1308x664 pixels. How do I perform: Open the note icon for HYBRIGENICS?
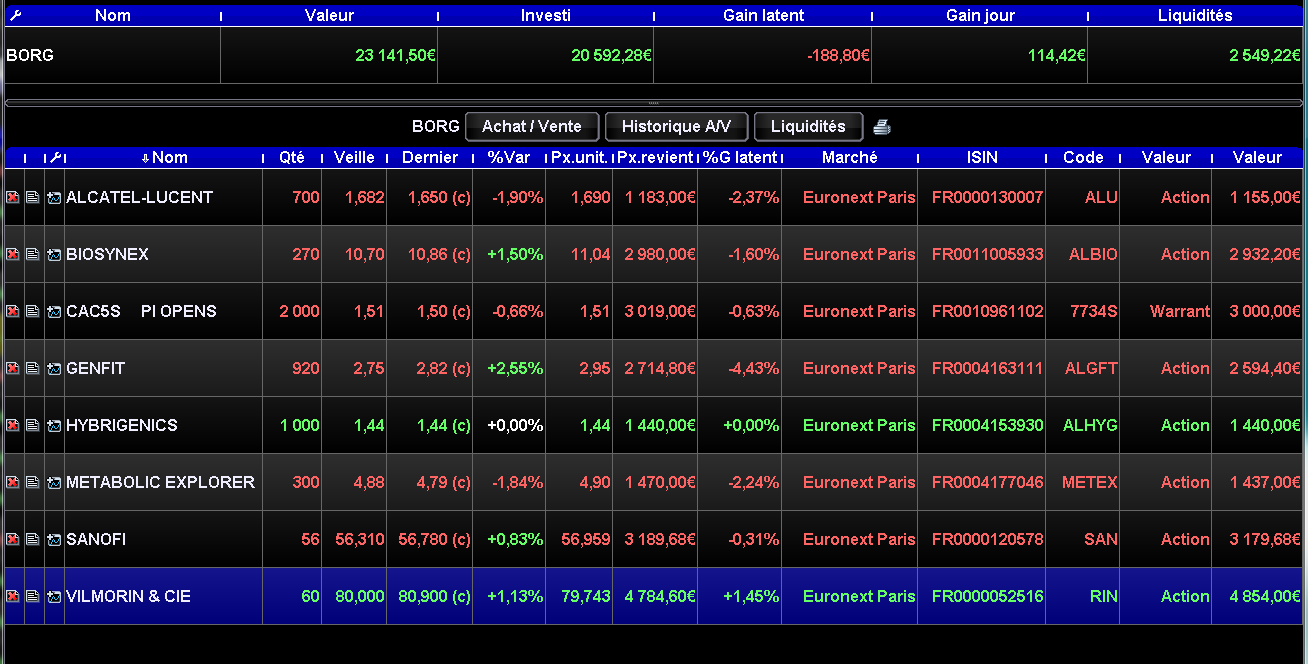(x=32, y=426)
